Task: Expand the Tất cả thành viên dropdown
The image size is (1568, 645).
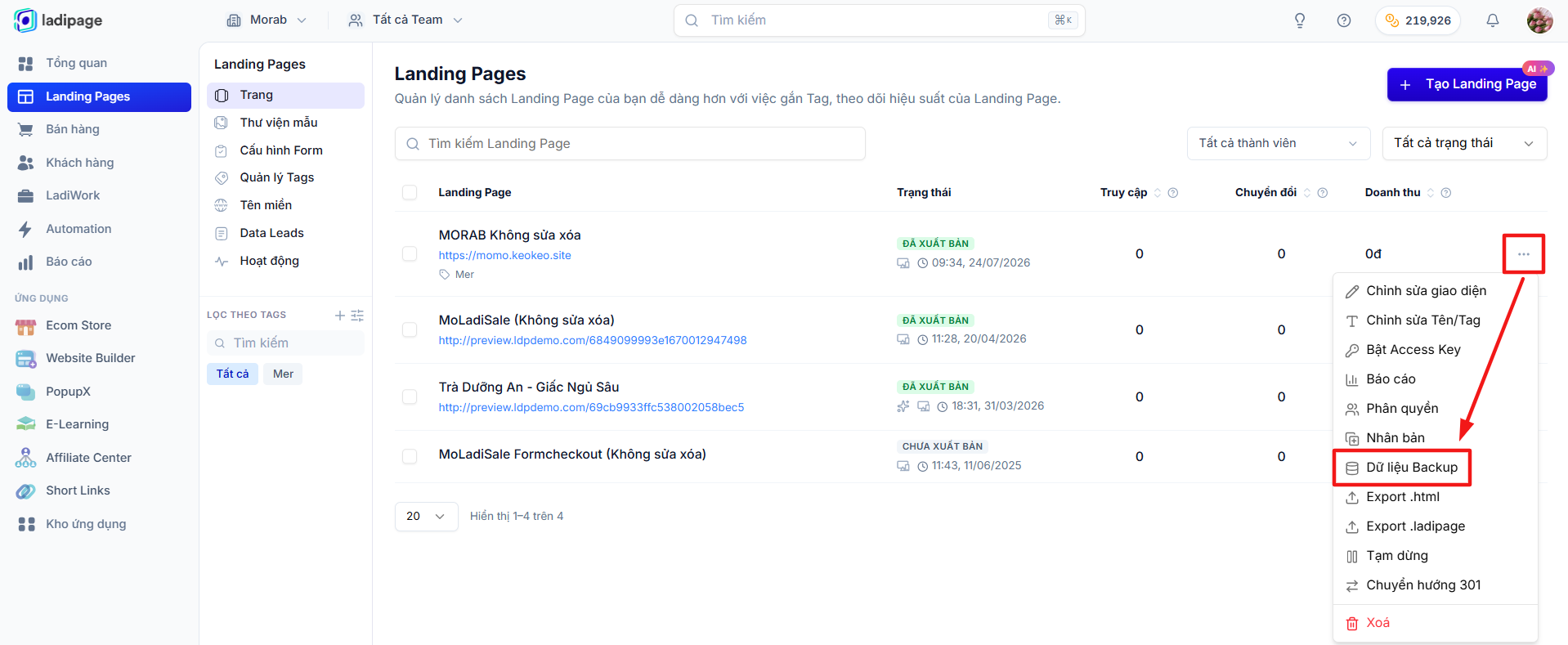Action: tap(1279, 143)
